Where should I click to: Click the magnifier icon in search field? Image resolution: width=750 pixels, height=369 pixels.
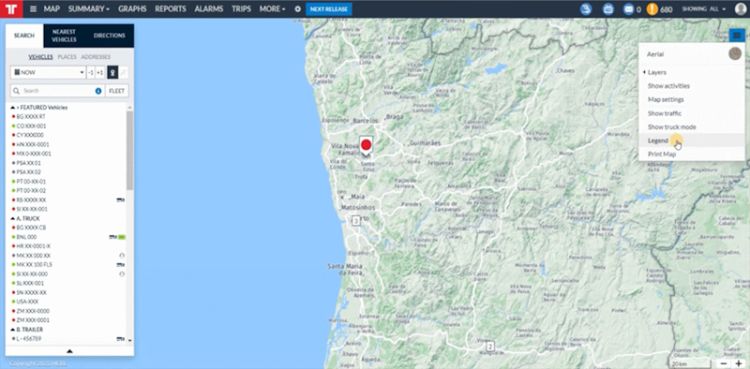click(x=17, y=91)
